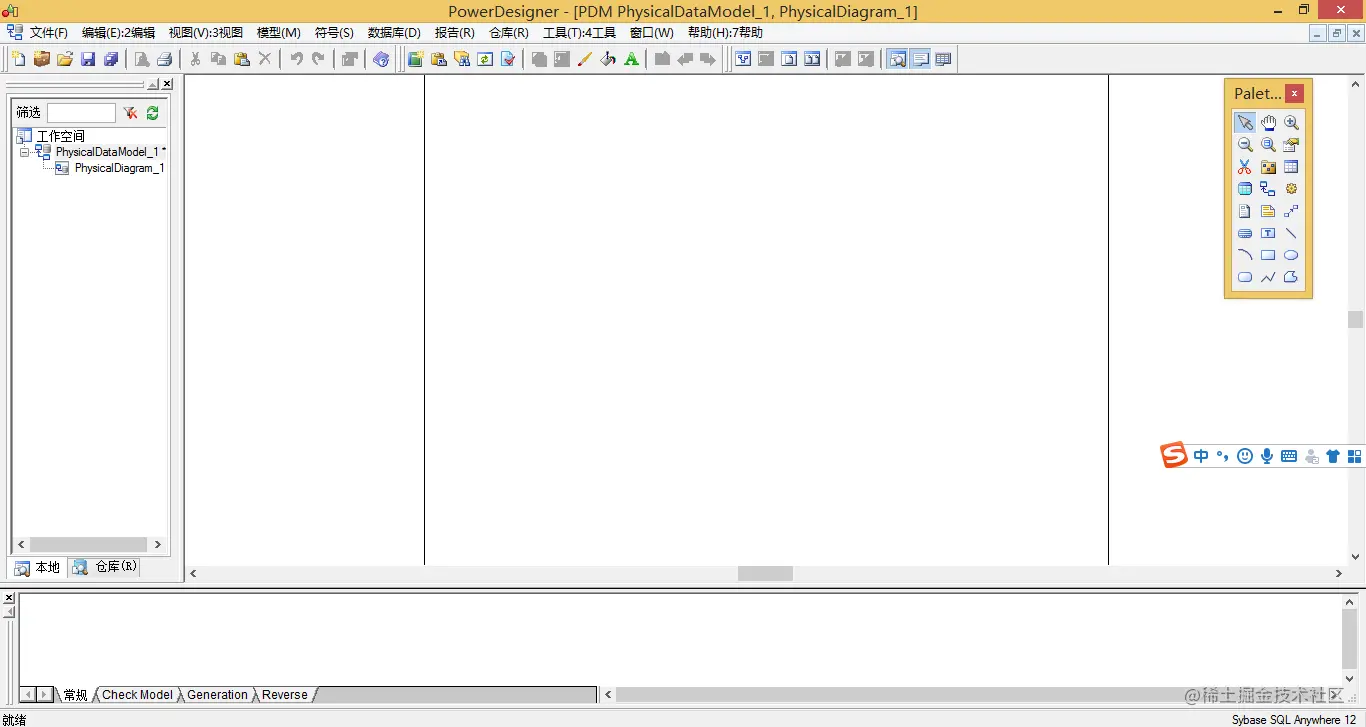Select the Package tool in Palette

[x=1268, y=167]
